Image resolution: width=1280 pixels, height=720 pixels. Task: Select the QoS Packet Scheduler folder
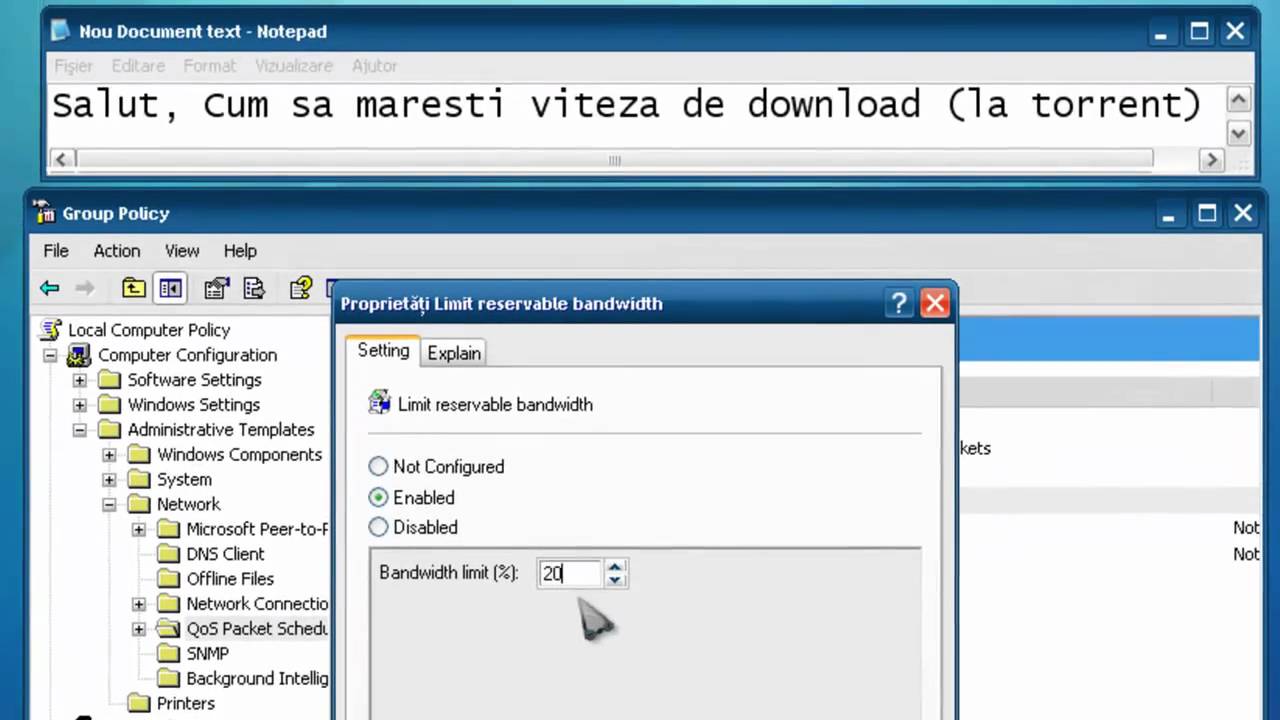(x=257, y=629)
